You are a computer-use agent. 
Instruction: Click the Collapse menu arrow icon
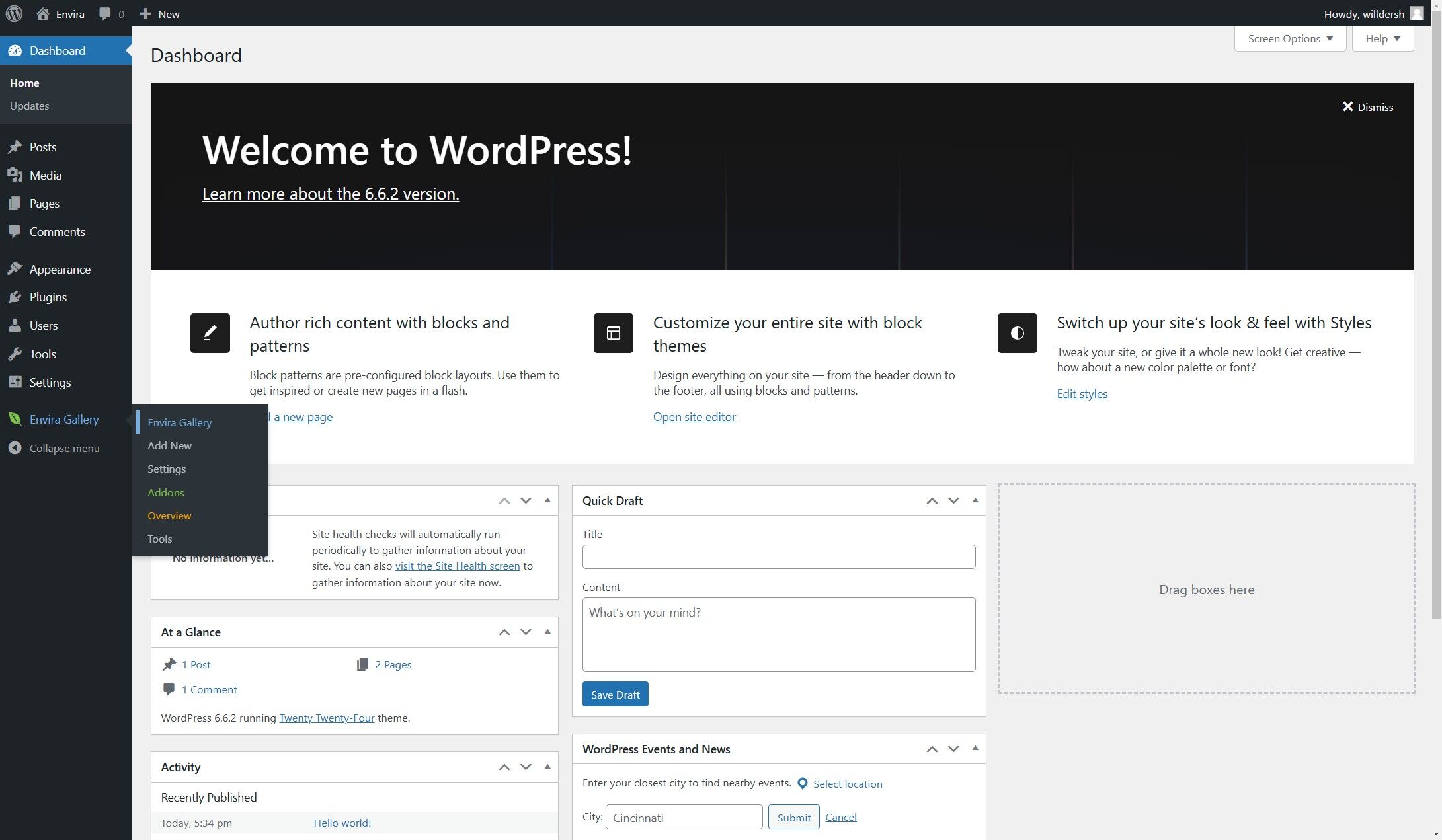[x=15, y=448]
